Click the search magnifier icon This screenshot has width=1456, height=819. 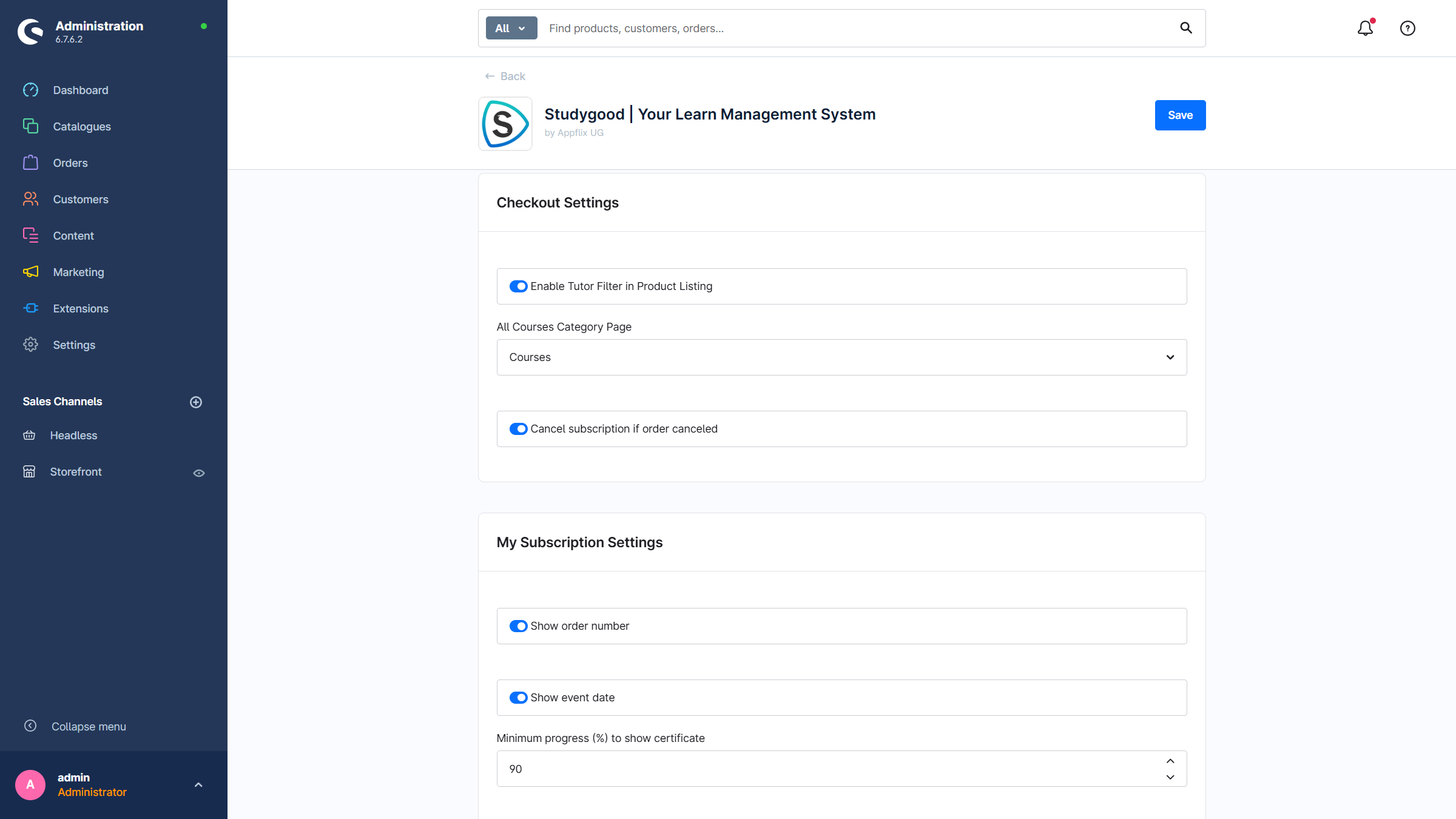point(1186,28)
